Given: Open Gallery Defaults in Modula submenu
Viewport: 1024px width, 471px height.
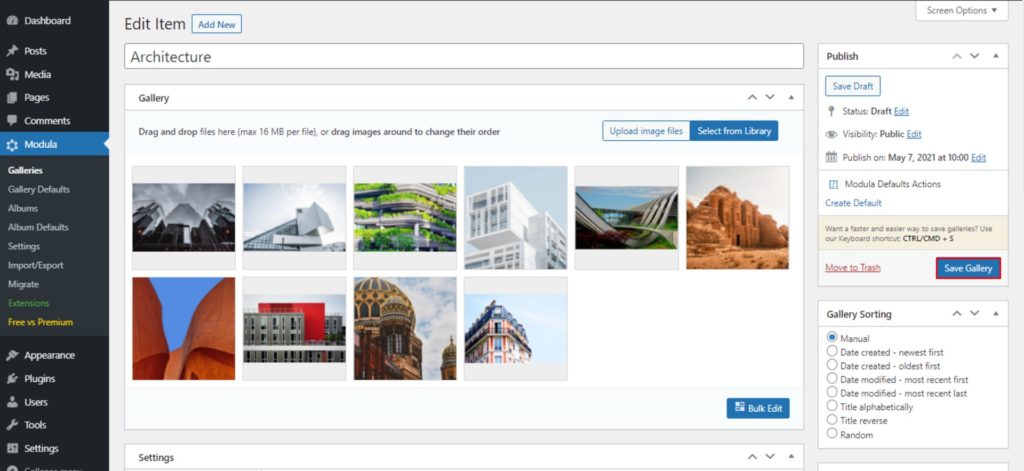Looking at the screenshot, I should 38,189.
